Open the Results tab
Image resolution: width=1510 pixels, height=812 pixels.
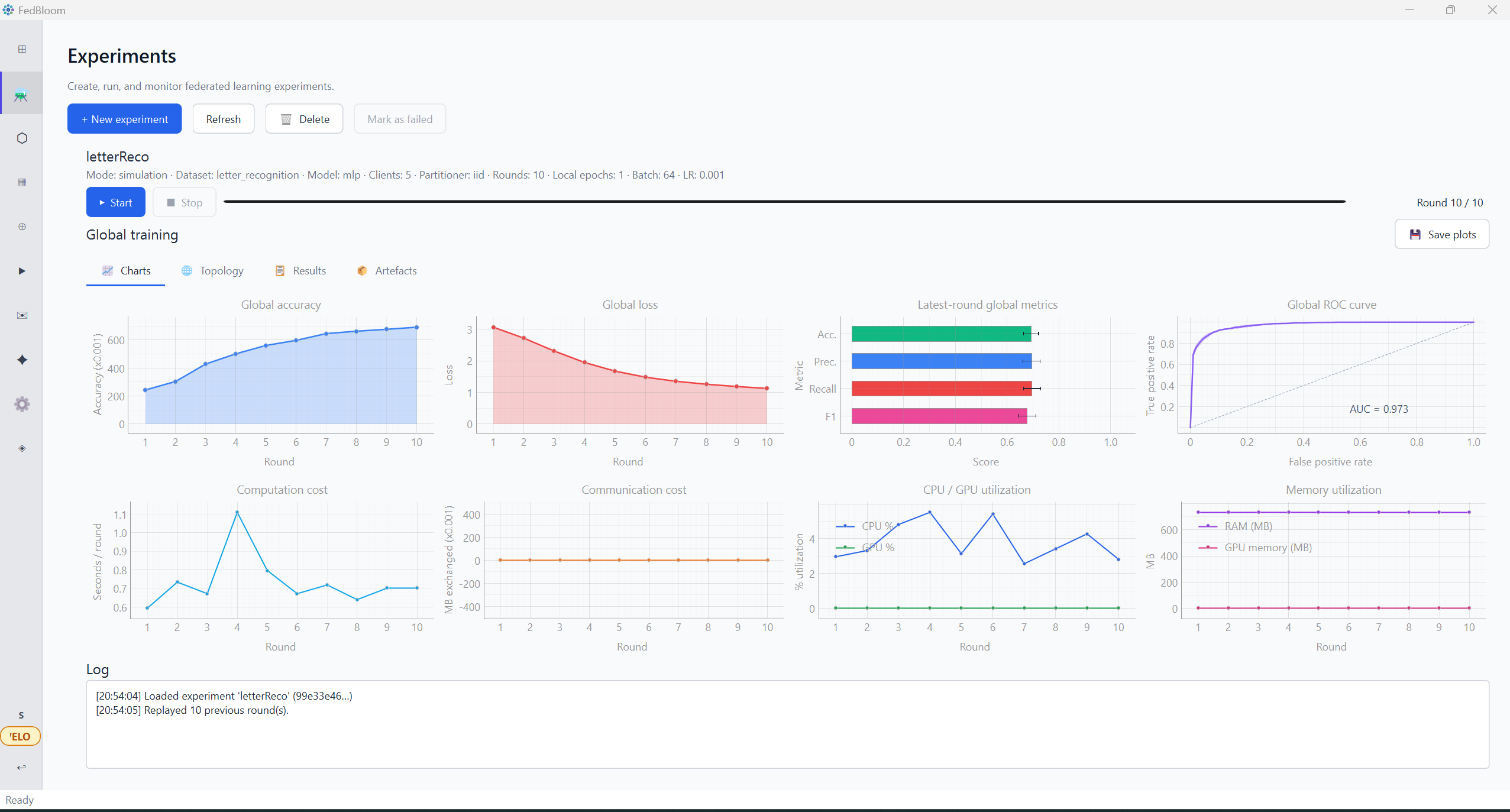[x=300, y=270]
